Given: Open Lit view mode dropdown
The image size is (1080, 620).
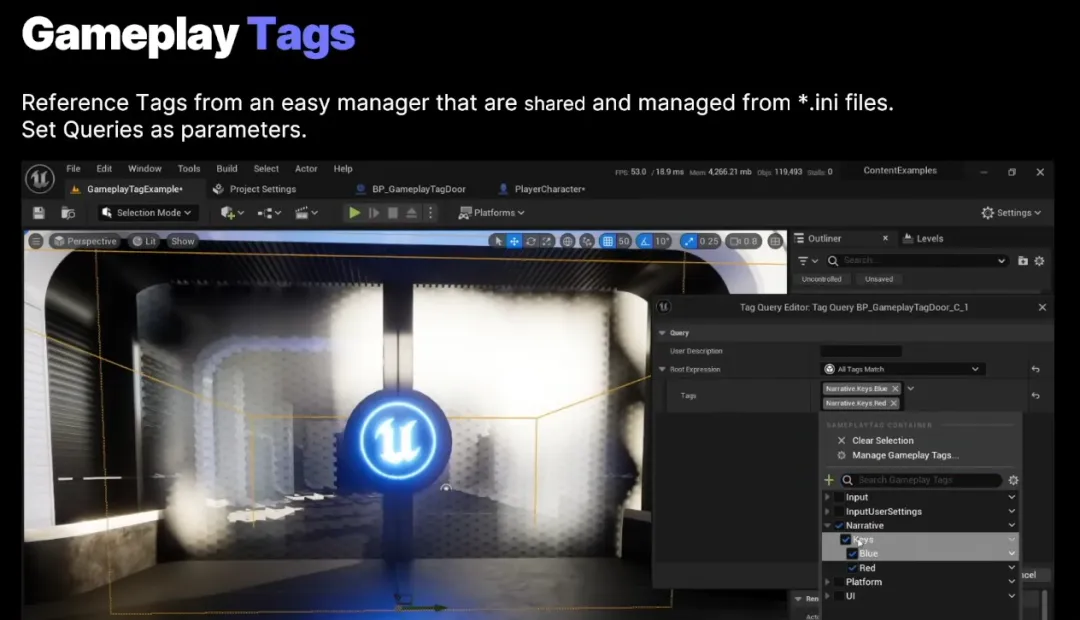Looking at the screenshot, I should coord(144,241).
